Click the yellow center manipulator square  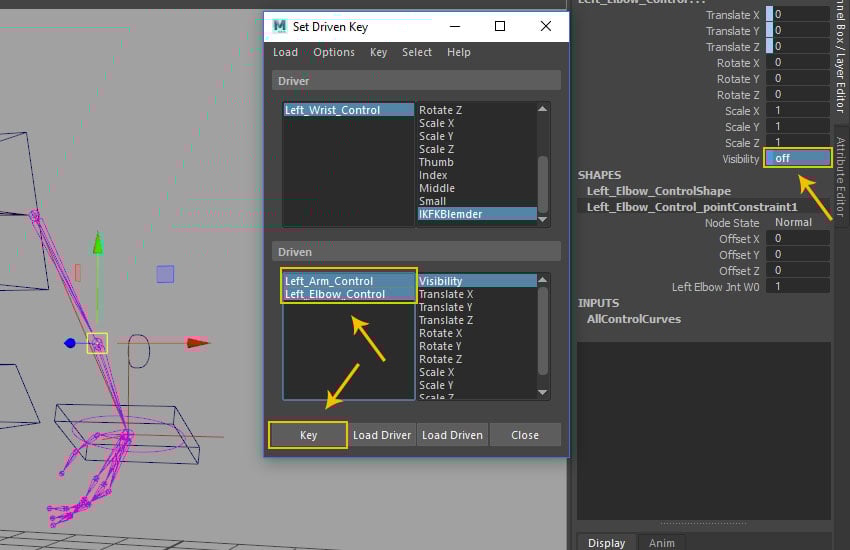pyautogui.click(x=97, y=343)
